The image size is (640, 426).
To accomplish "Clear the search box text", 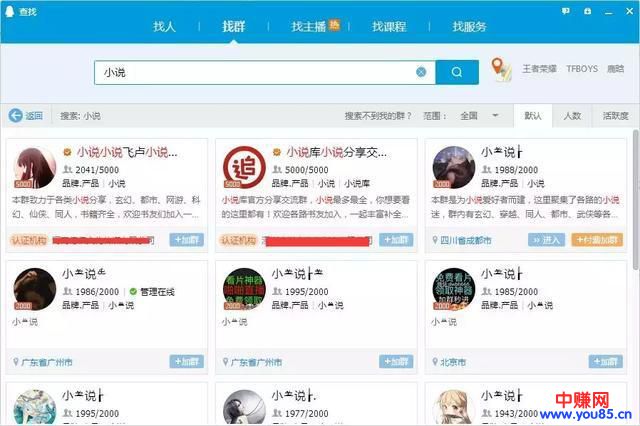I will 421,72.
